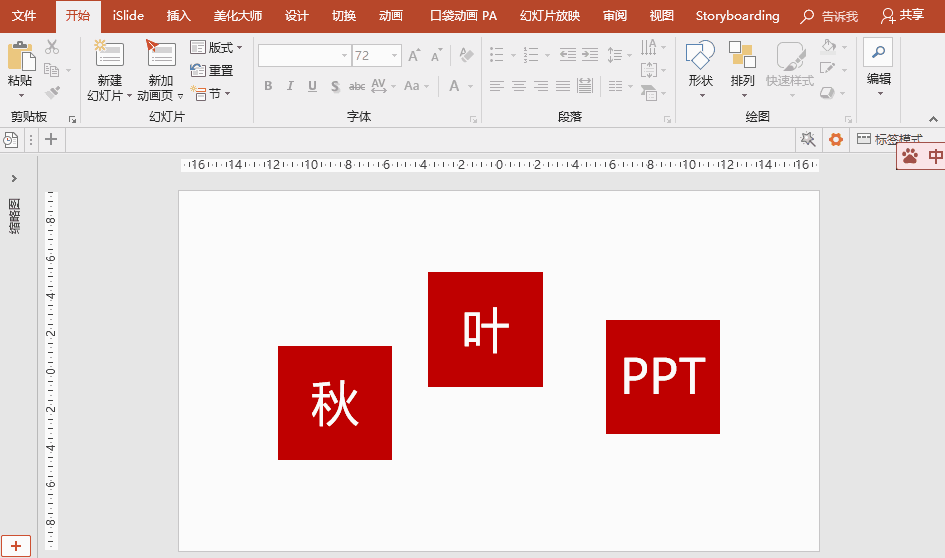This screenshot has height=558, width=945.
Task: Click the 共享 Share button
Action: (903, 16)
